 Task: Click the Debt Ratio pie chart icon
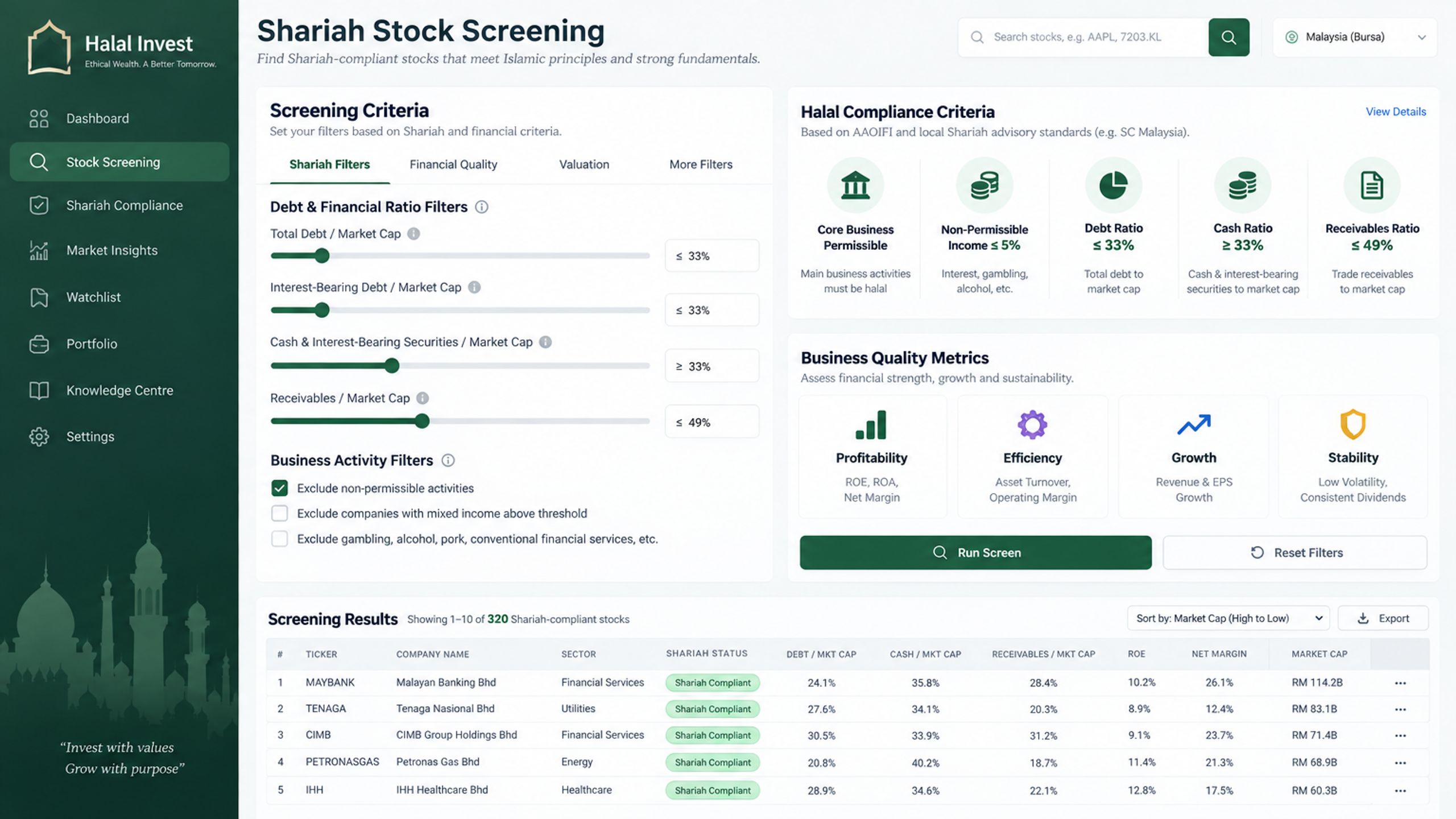click(x=1114, y=185)
